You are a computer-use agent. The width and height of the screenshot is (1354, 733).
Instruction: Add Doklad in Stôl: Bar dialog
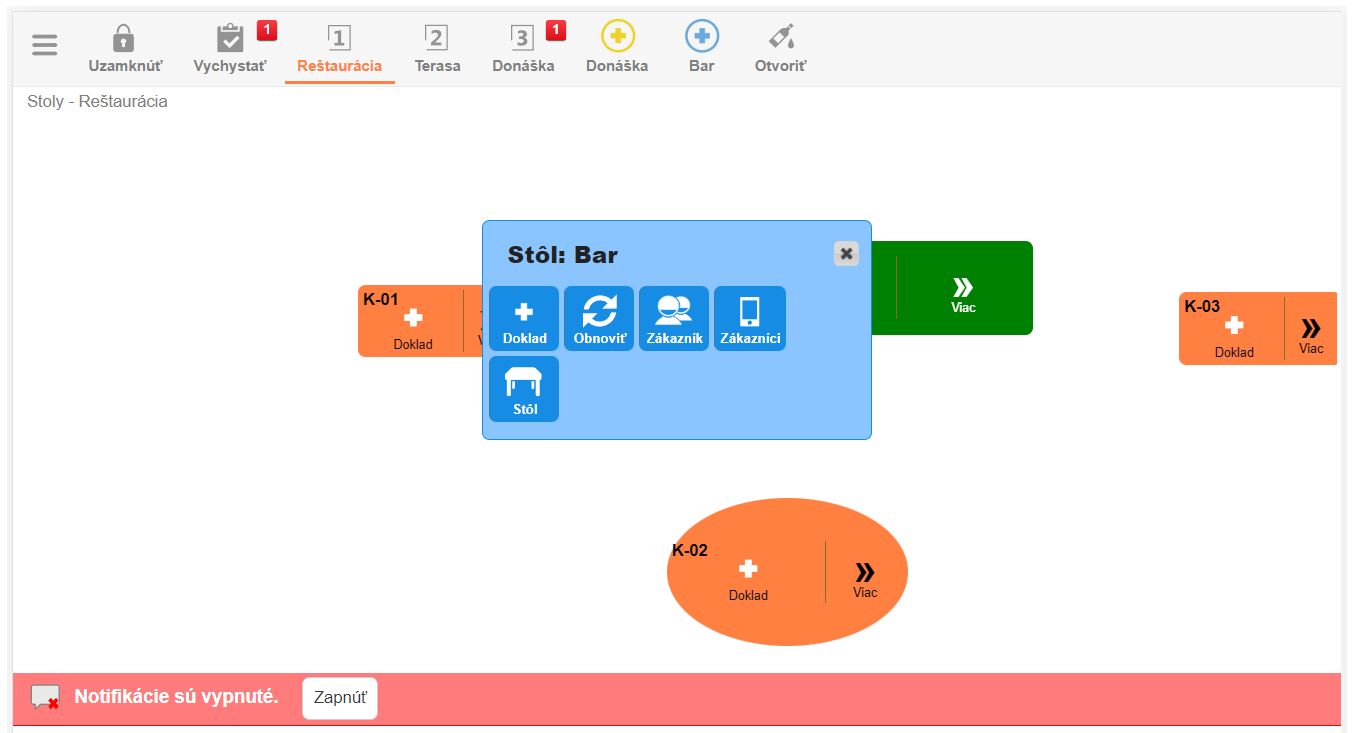pos(524,318)
